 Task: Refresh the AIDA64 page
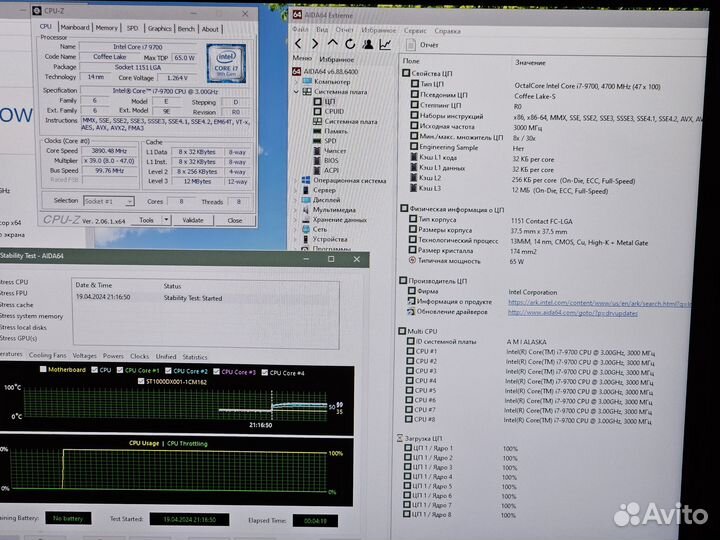point(350,44)
